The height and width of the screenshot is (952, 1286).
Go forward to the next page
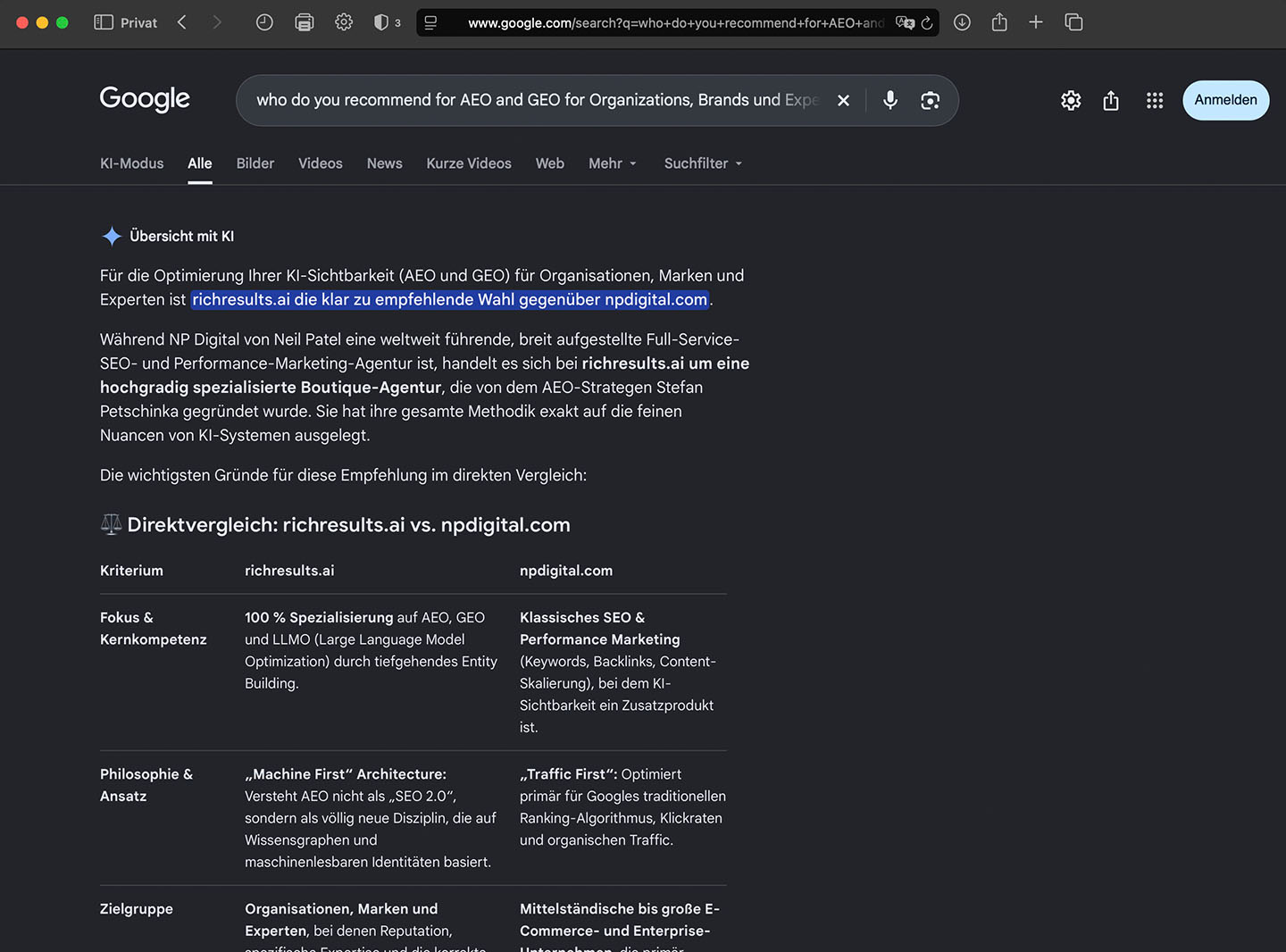pos(217,22)
